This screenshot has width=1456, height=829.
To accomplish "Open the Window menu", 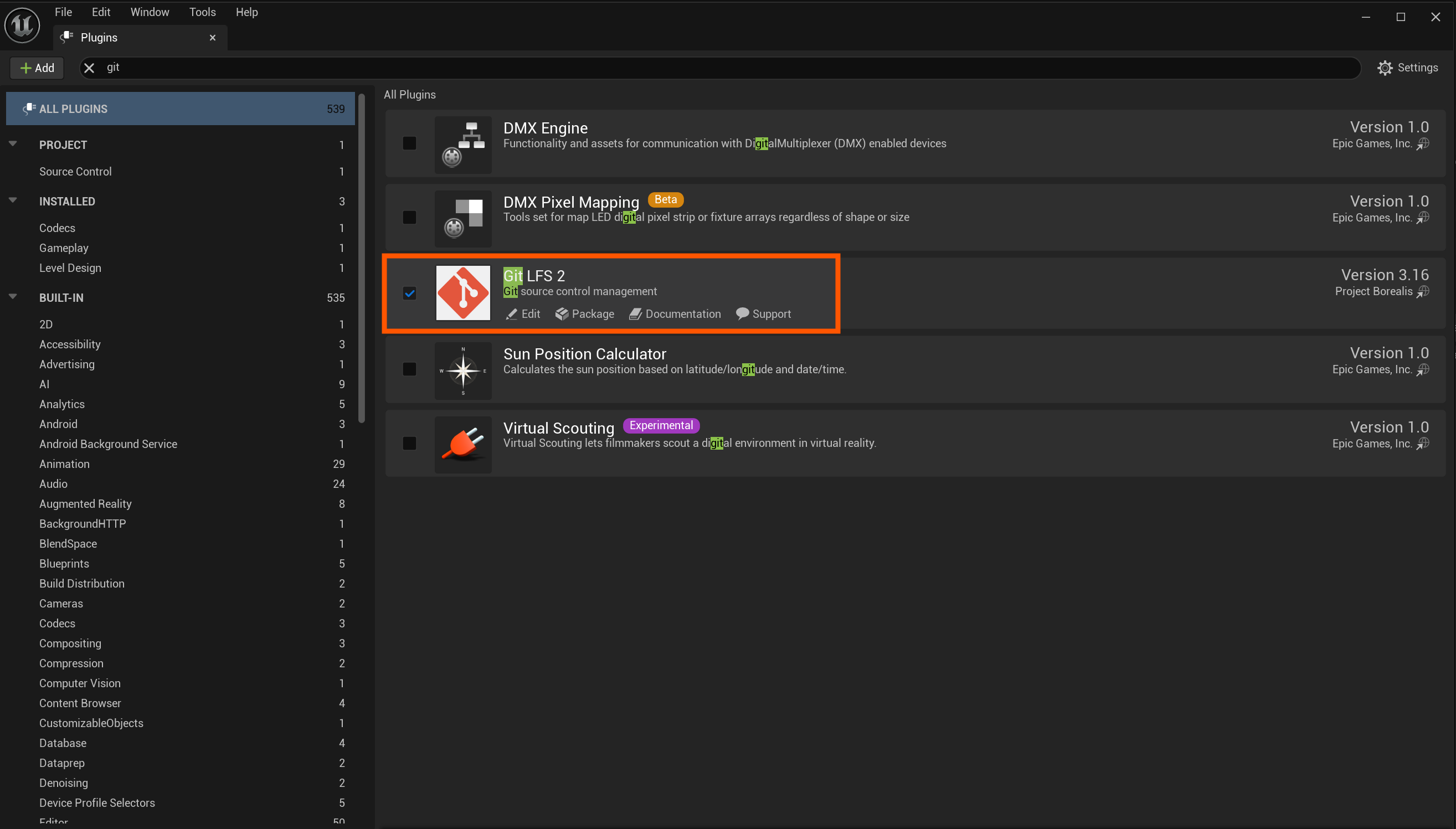I will (x=150, y=12).
